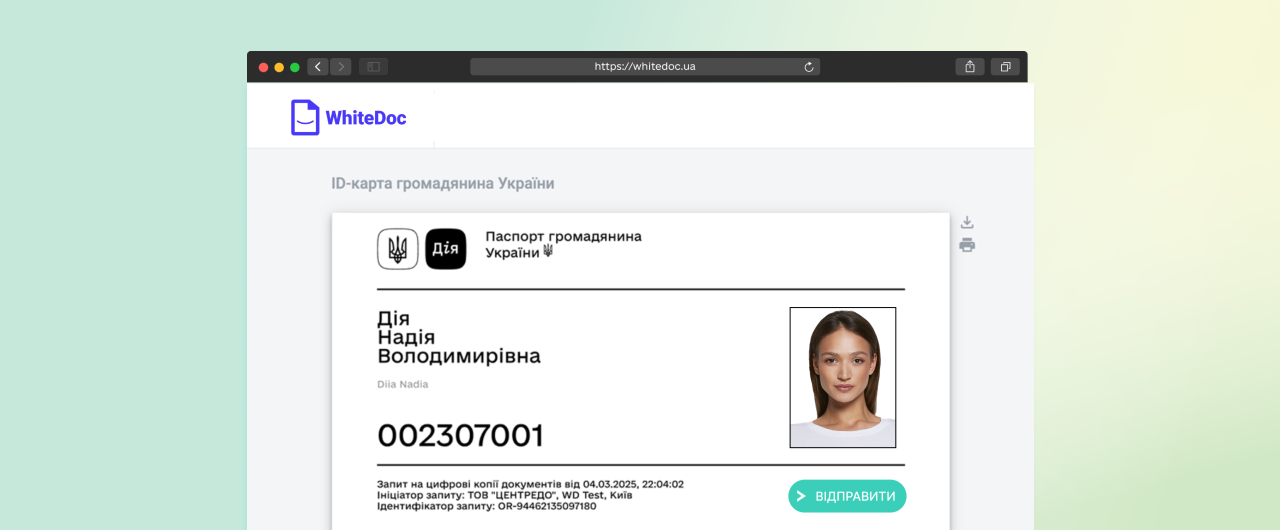Toggle the browser sidebar
The image size is (1280, 530).
point(373,67)
